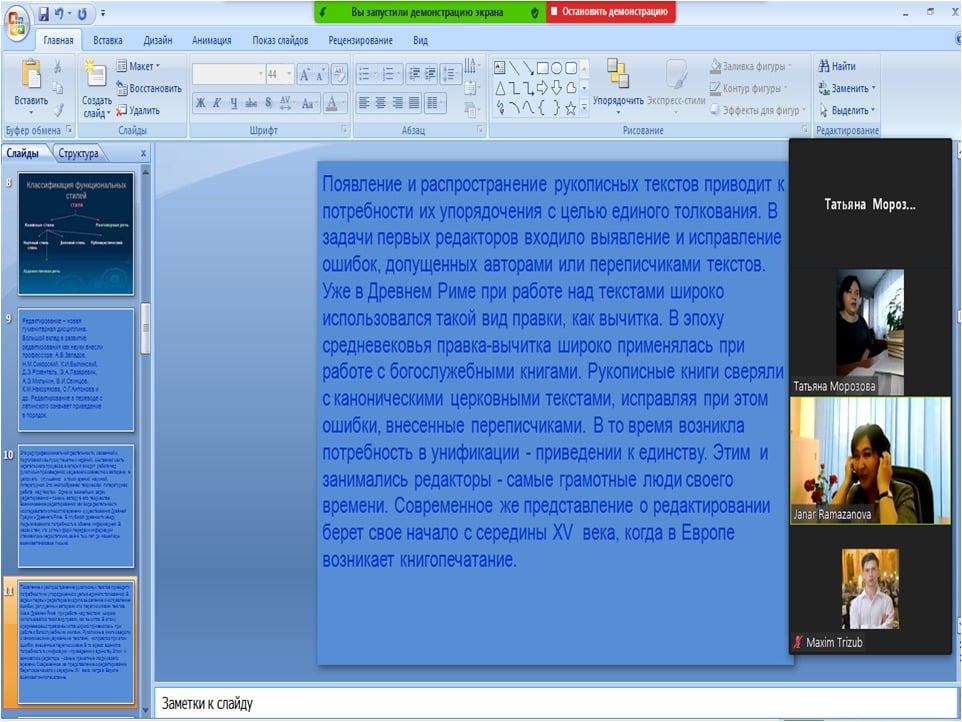Screen dimensions: 962x722
Task: Click the Cut scissors icon
Action: coord(57,66)
